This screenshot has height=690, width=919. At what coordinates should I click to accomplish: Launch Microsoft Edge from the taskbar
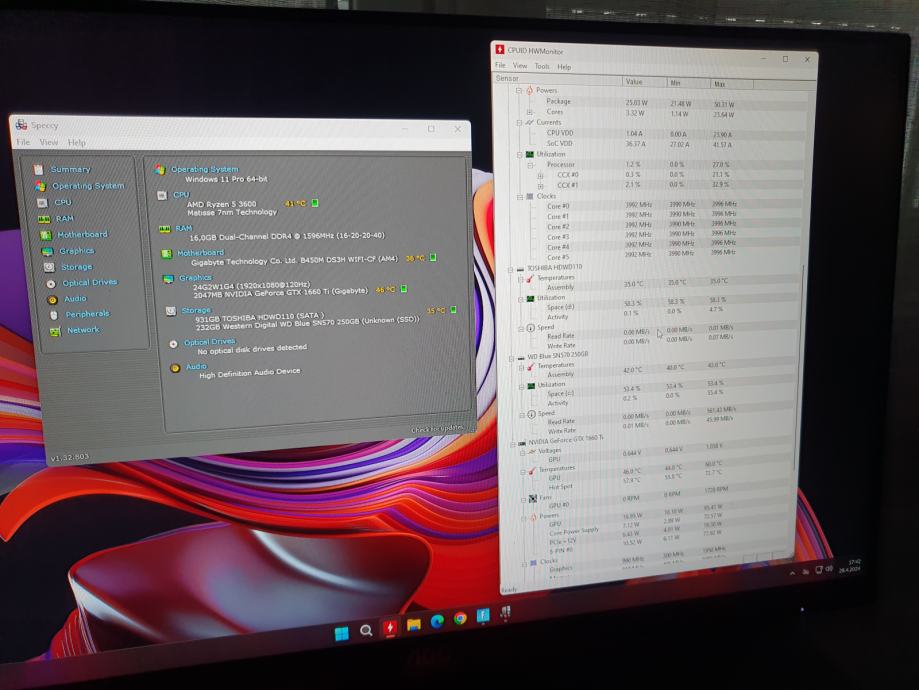coord(437,621)
